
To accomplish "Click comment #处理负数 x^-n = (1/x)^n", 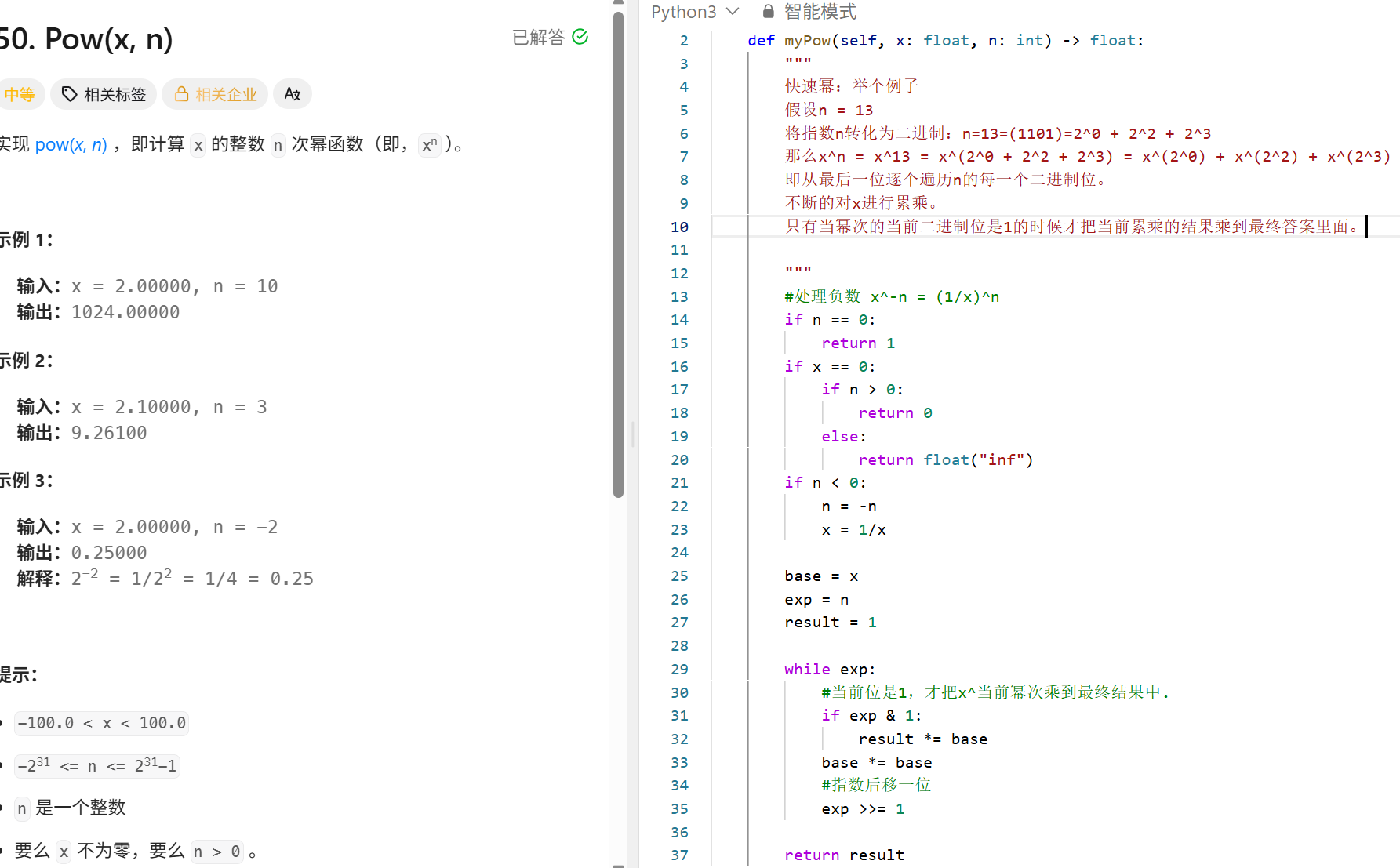I will coord(892,296).
